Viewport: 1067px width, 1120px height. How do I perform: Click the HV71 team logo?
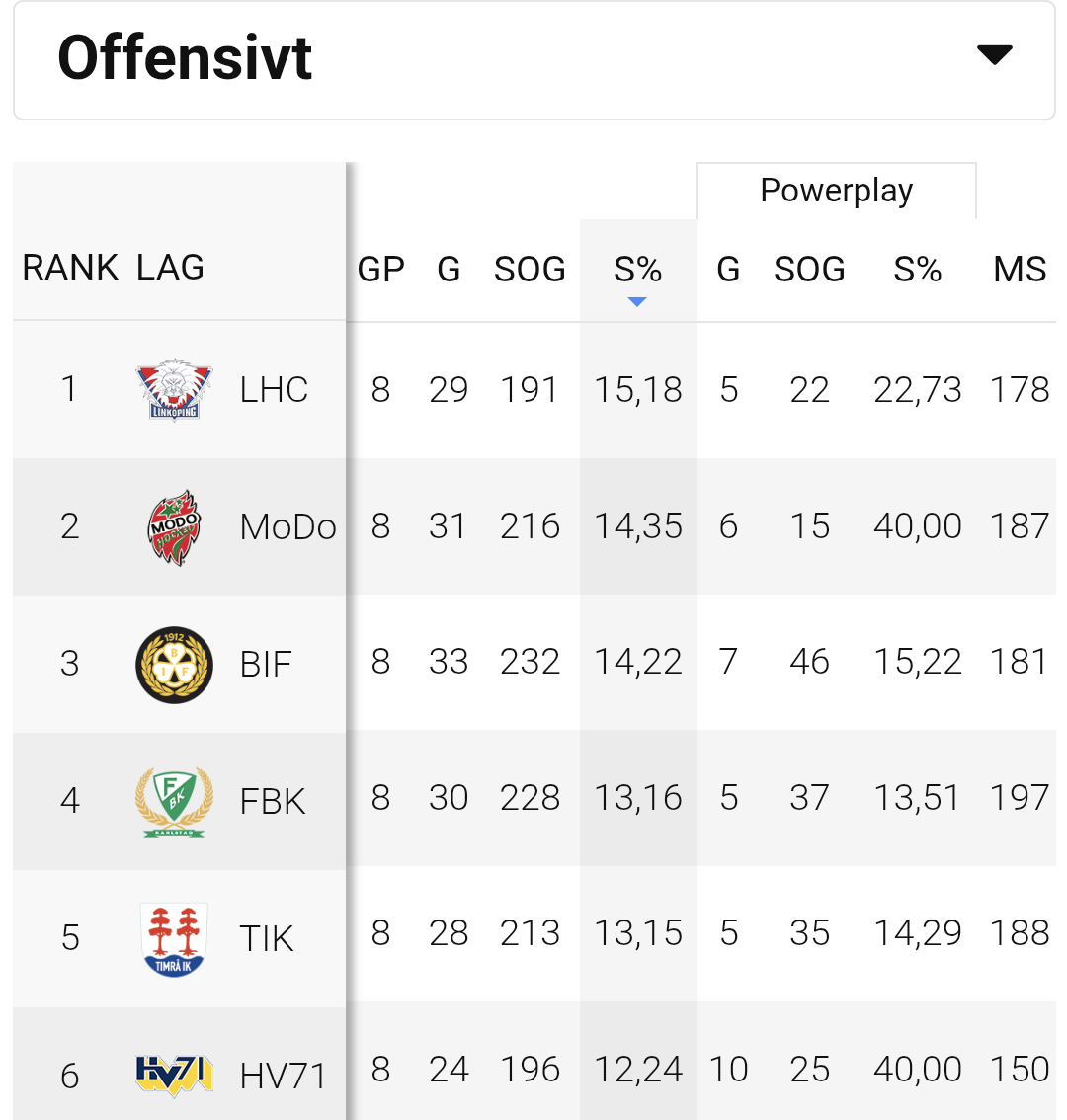[174, 1075]
